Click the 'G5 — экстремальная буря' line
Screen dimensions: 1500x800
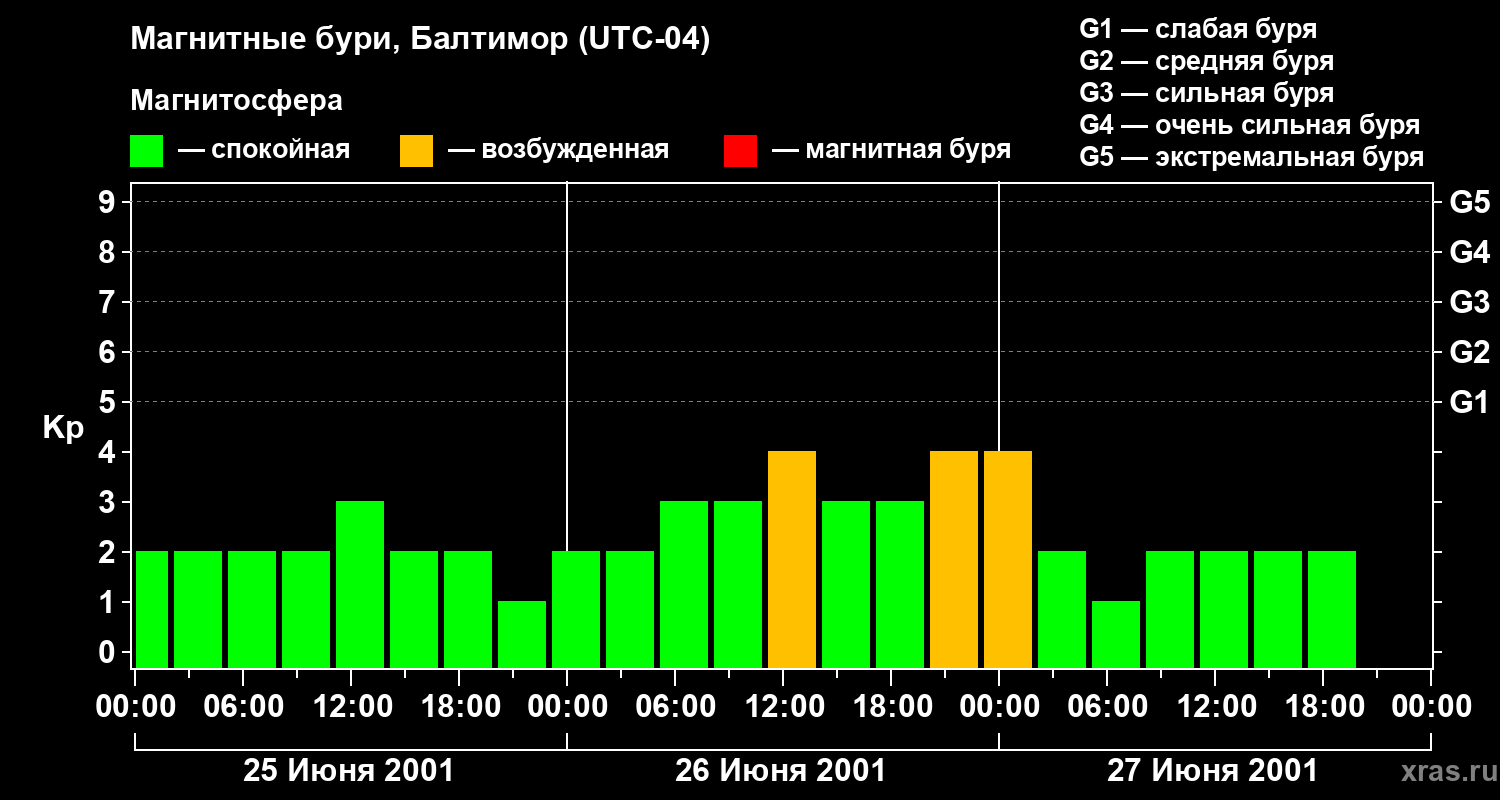coord(1252,157)
